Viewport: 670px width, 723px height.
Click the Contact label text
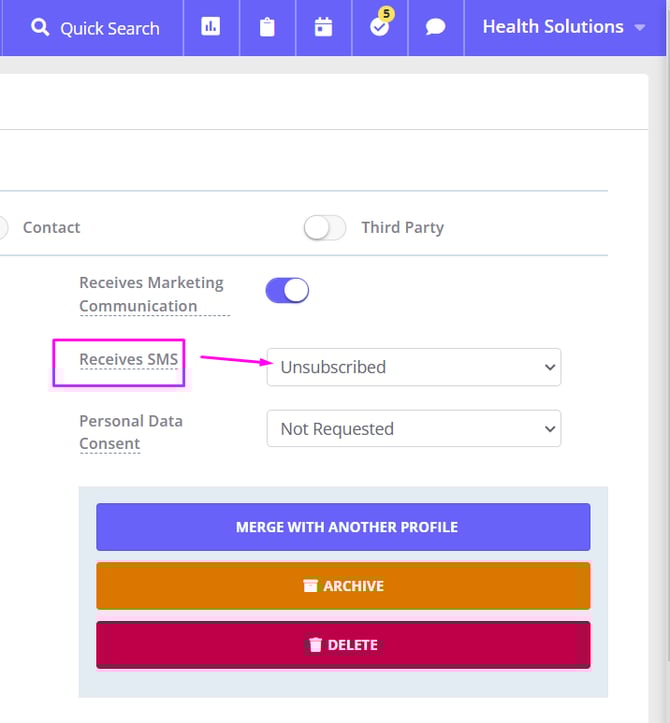[x=51, y=228]
